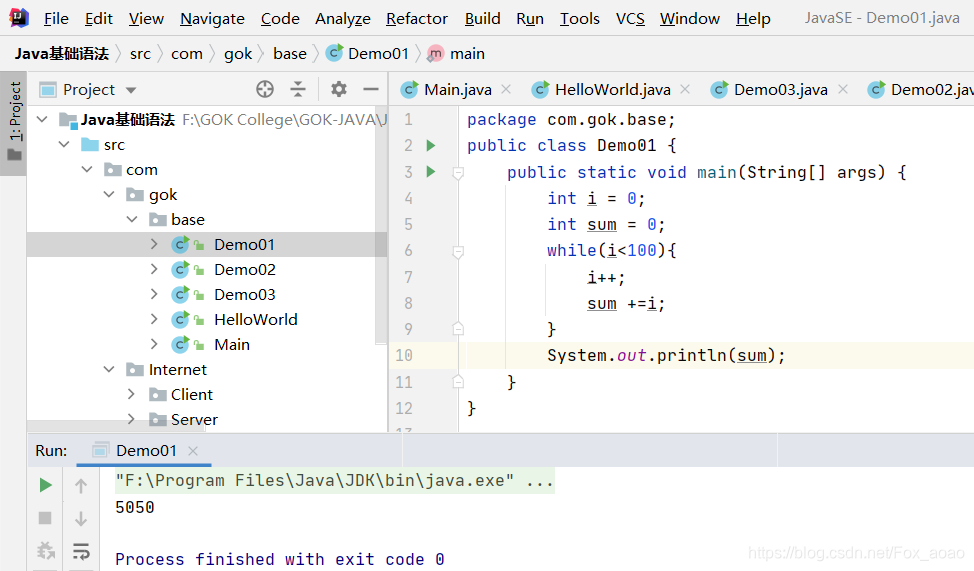Collapse all with the Project panel icon
974x571 pixels.
pyautogui.click(x=298, y=89)
